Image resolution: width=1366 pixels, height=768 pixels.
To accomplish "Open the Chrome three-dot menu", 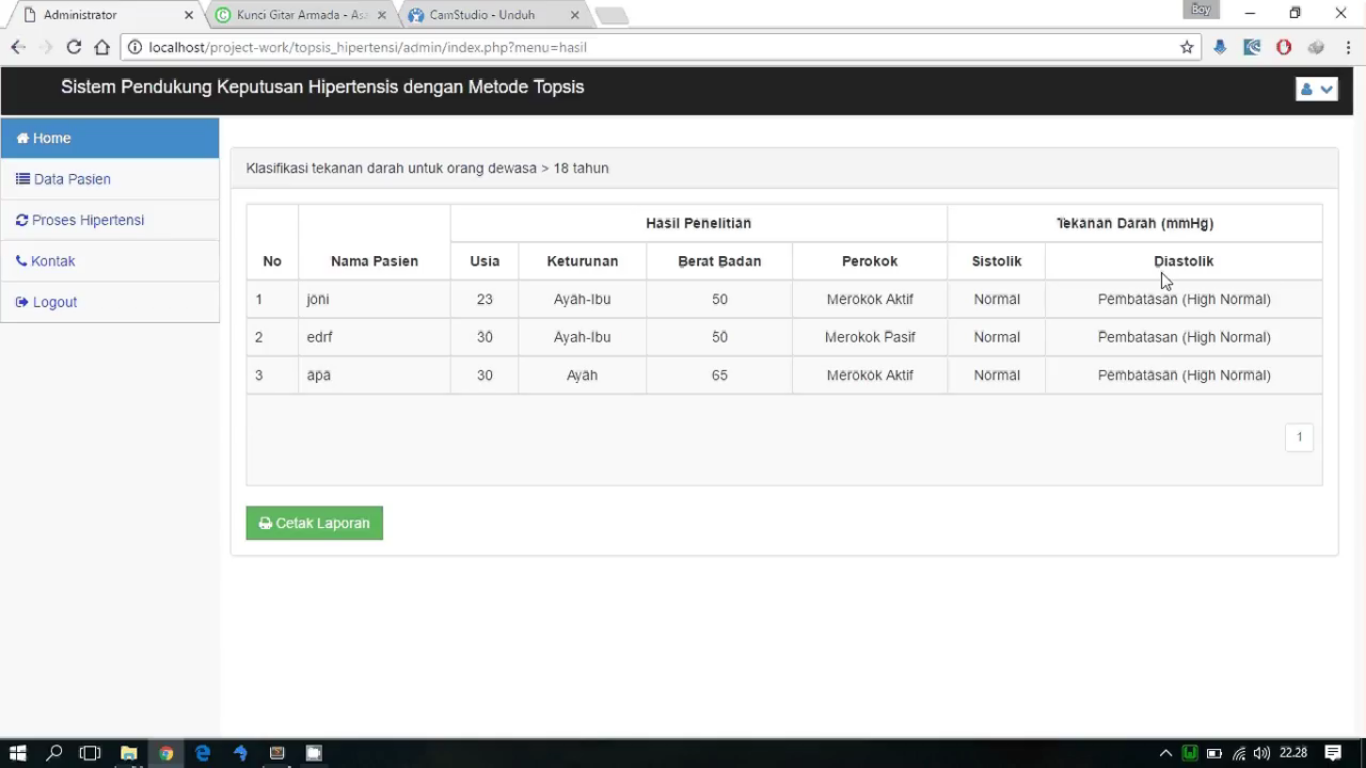I will point(1348,47).
